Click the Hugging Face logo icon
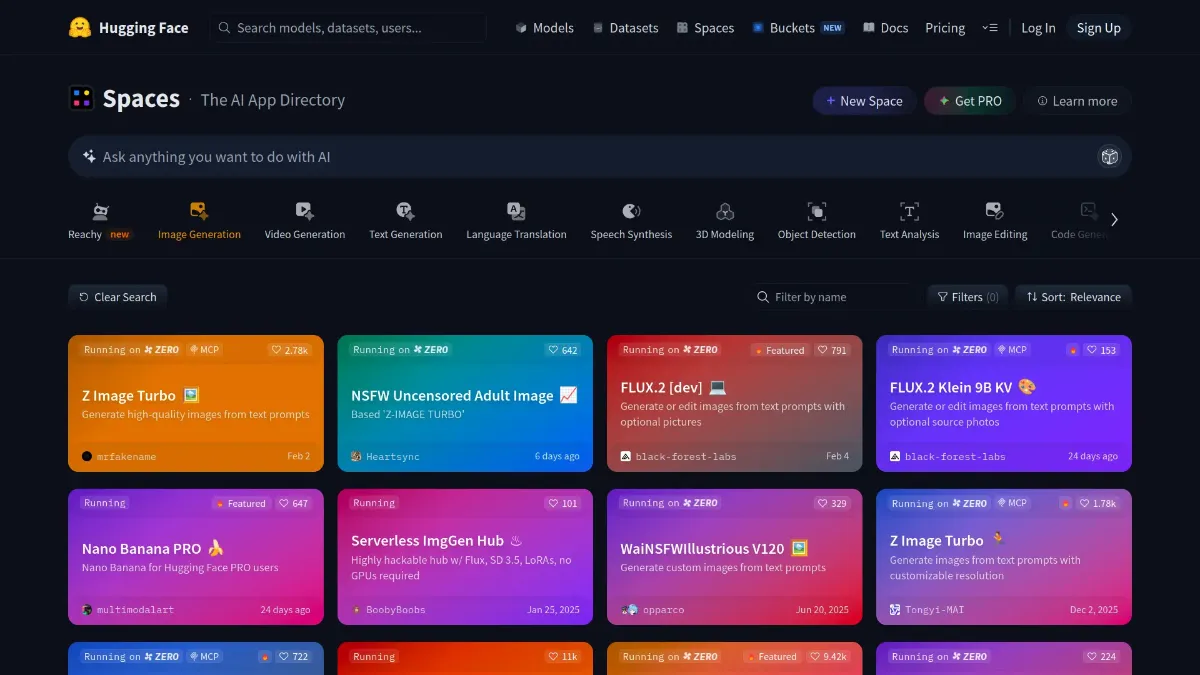1200x675 pixels. pyautogui.click(x=80, y=28)
